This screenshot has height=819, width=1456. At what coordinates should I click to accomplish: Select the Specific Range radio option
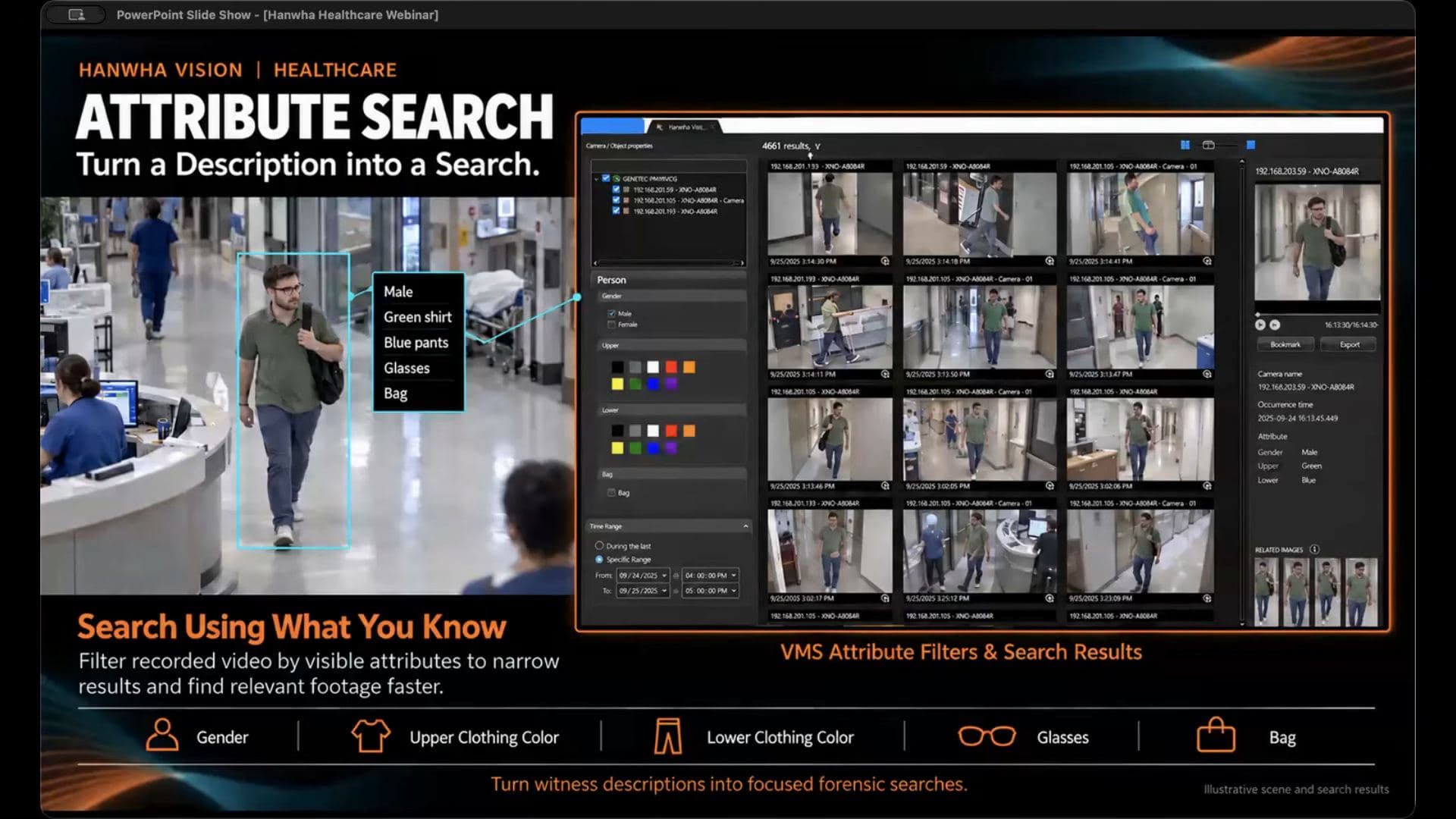pyautogui.click(x=599, y=560)
